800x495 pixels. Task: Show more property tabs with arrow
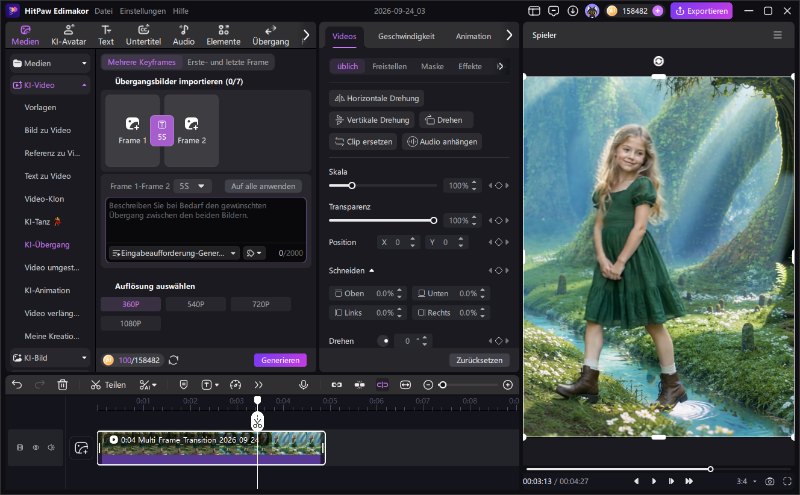509,35
